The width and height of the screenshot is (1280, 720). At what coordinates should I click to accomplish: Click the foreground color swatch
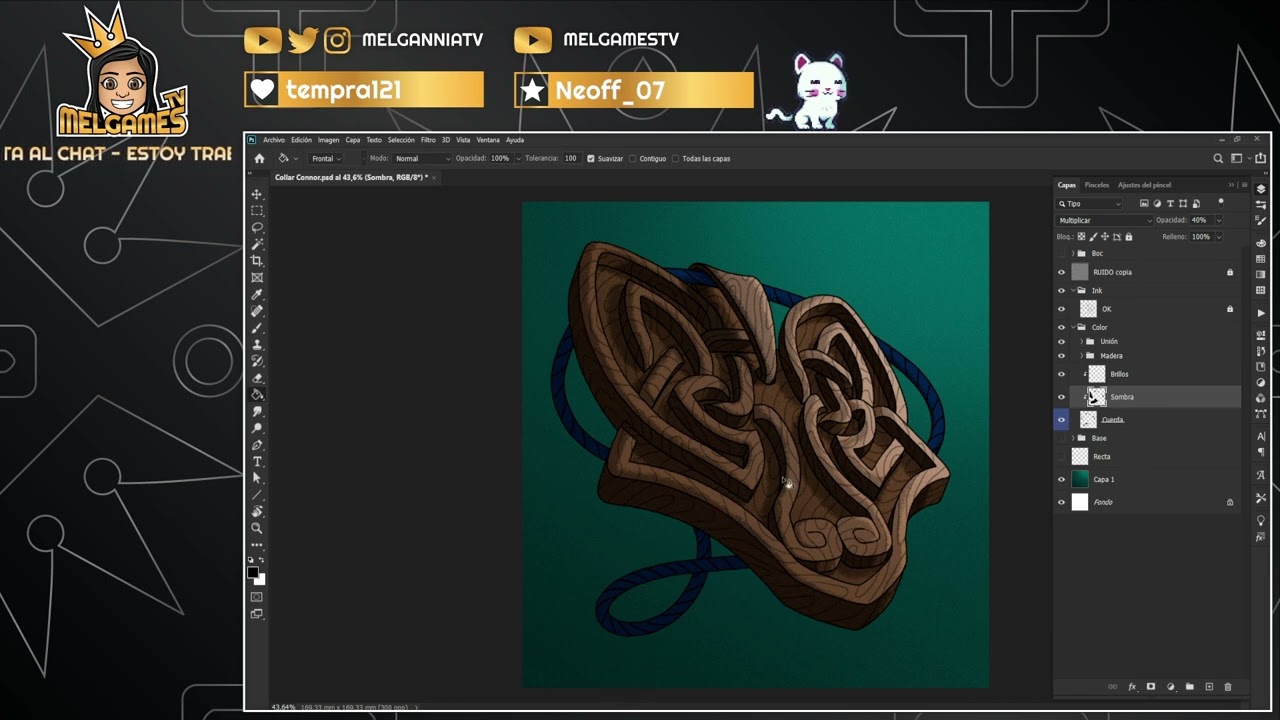pos(254,573)
